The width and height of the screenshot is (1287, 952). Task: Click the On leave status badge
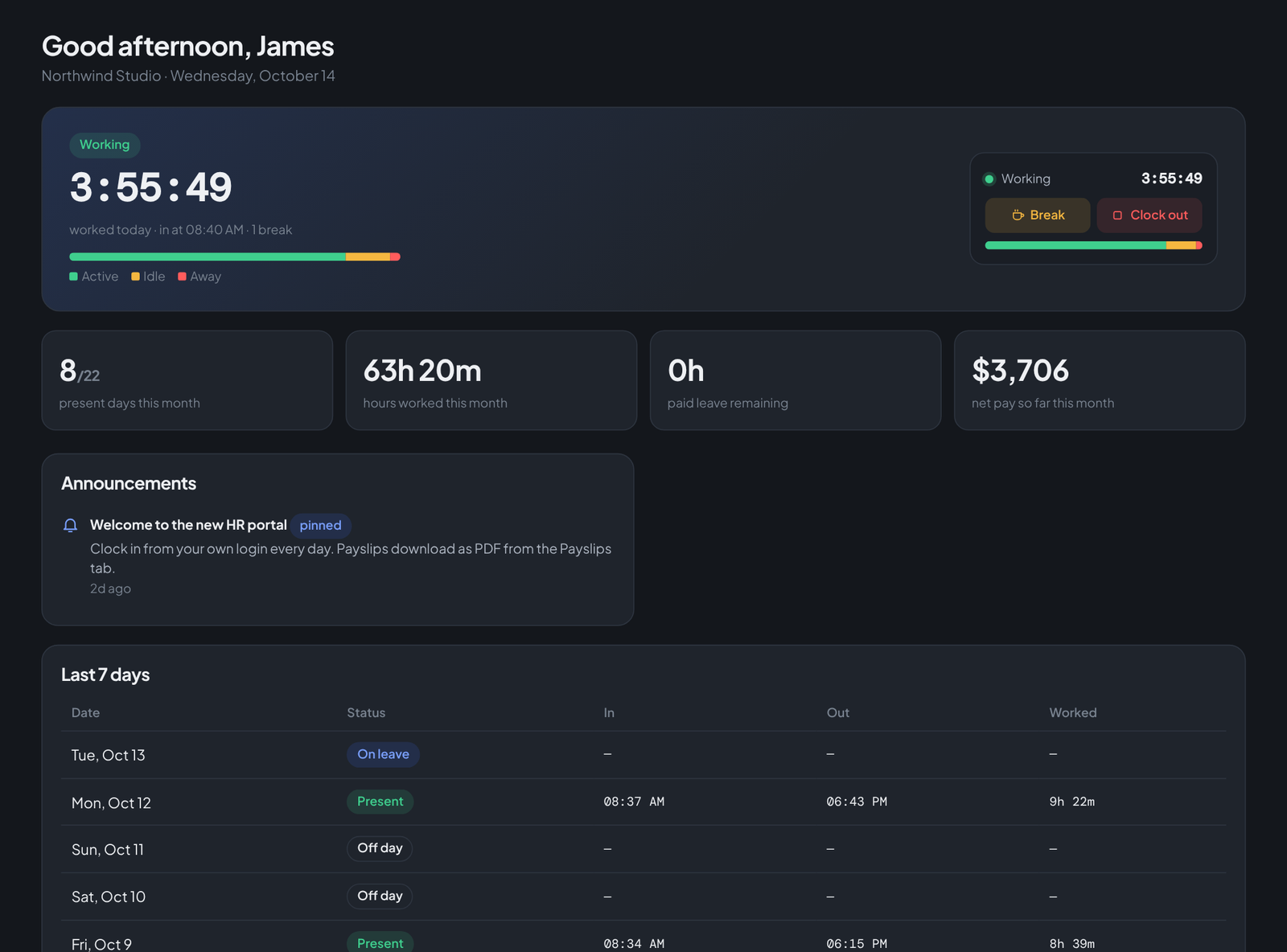[383, 754]
